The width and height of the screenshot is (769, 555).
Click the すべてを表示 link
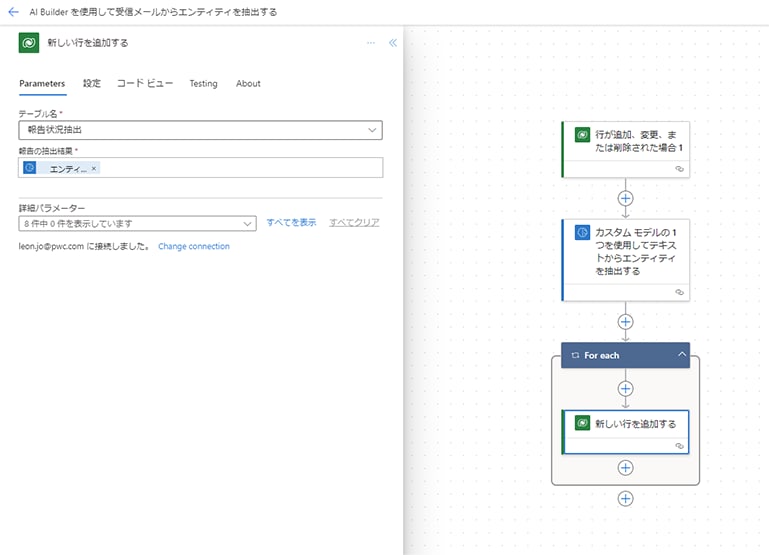[x=291, y=223]
